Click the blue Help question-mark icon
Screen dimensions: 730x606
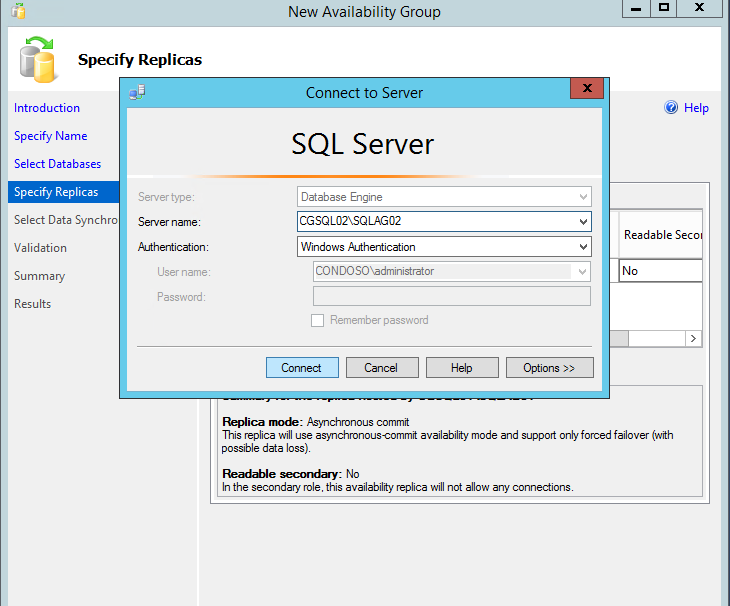[x=671, y=108]
